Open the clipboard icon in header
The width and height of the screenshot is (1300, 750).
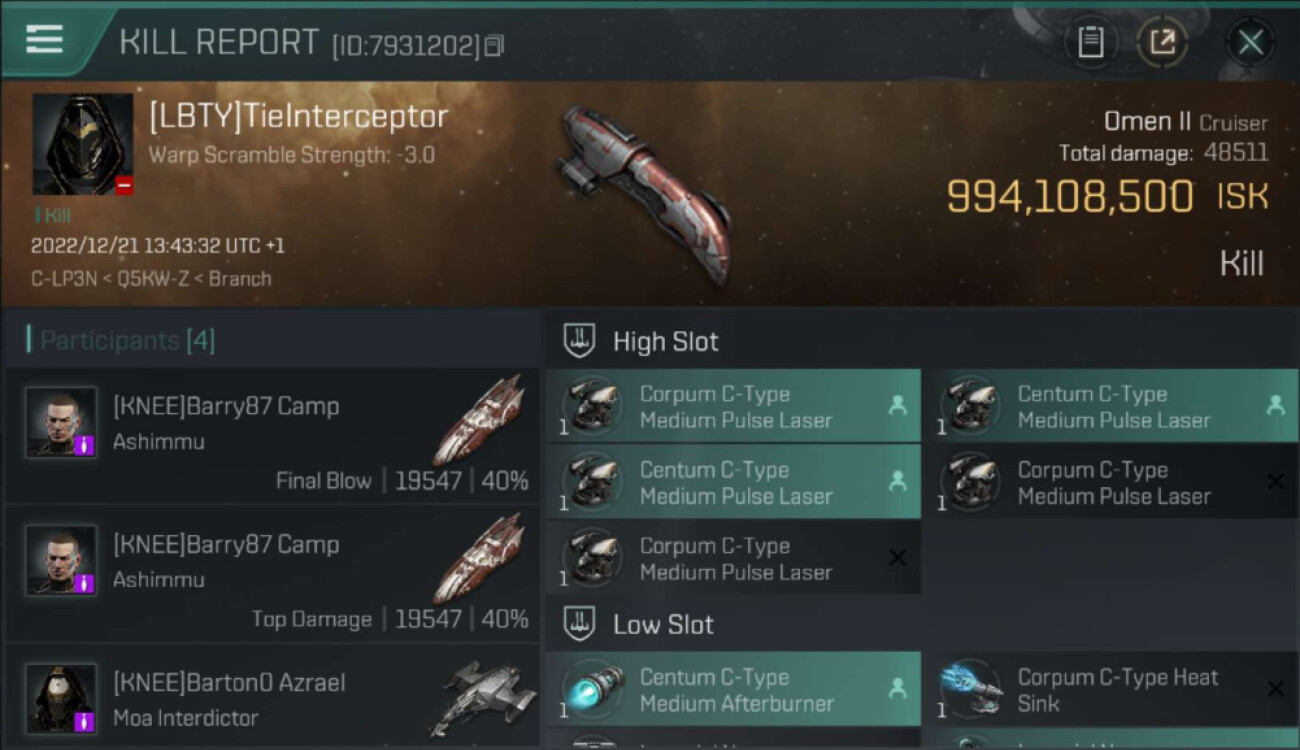coord(1090,42)
